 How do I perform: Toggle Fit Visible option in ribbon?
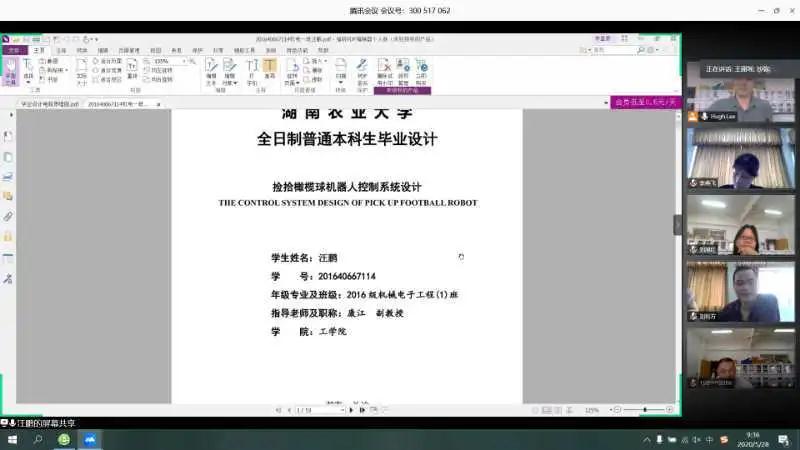pos(107,80)
